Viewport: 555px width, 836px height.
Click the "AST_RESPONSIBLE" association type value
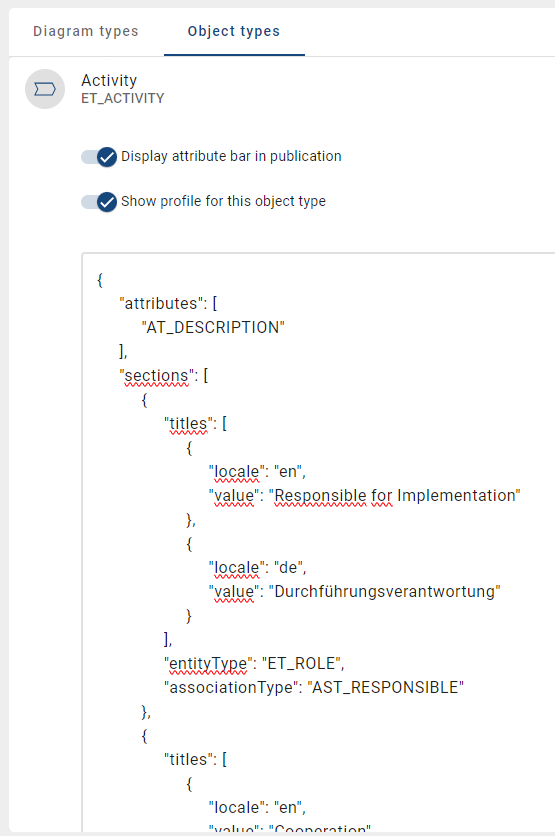(x=385, y=687)
